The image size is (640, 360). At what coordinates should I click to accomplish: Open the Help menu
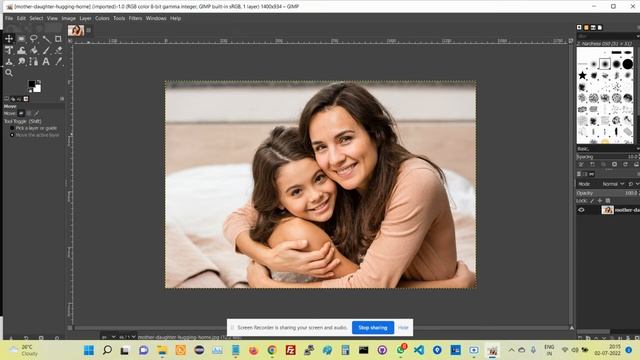[176, 18]
